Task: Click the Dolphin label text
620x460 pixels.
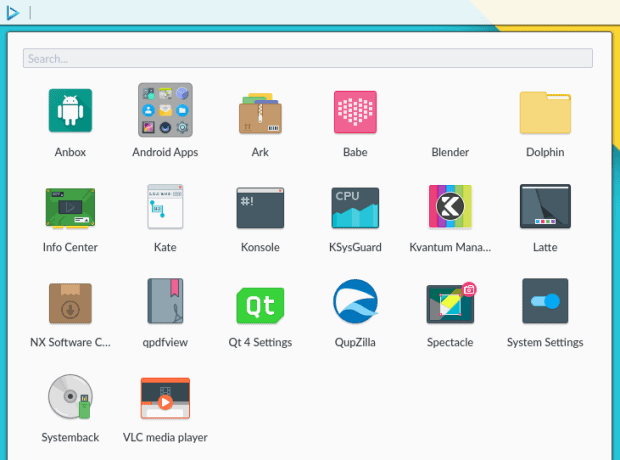Action: [x=545, y=152]
